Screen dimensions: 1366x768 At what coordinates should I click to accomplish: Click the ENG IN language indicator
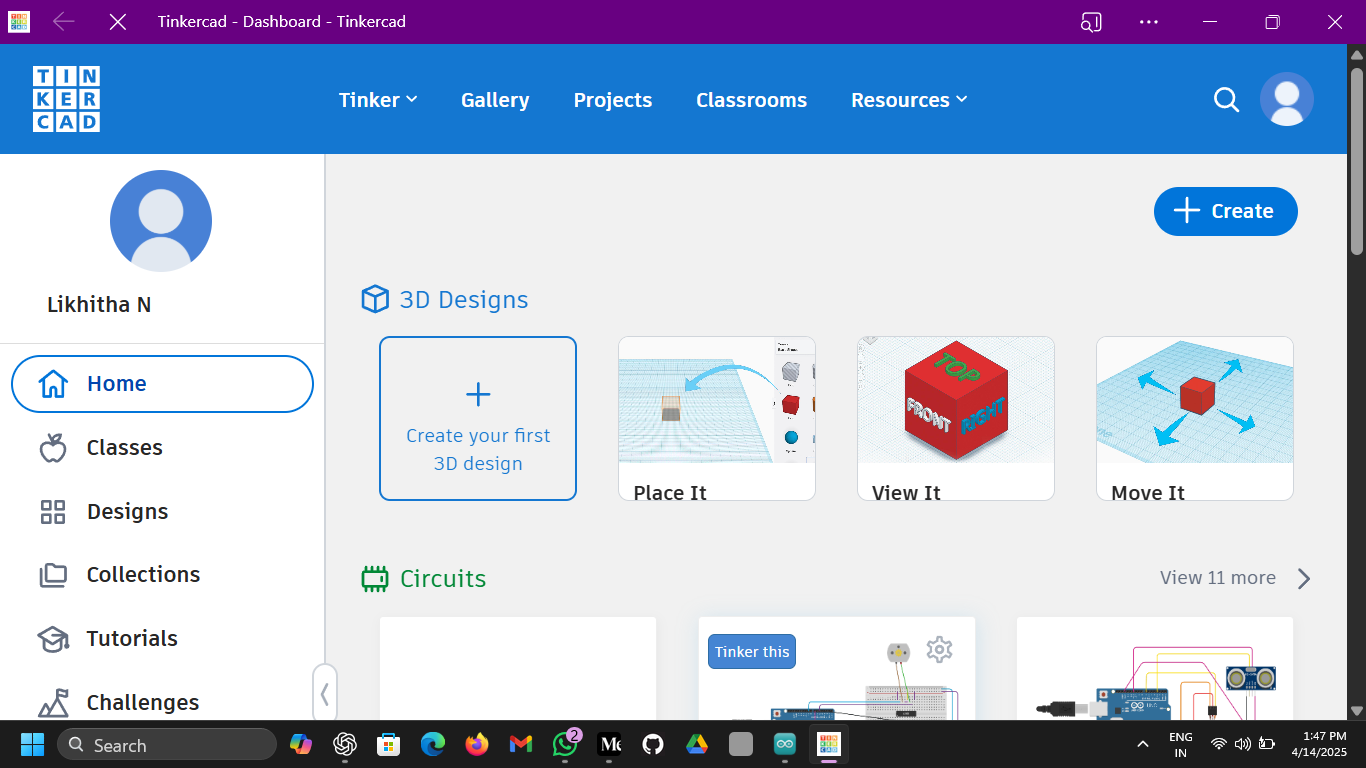click(1180, 744)
